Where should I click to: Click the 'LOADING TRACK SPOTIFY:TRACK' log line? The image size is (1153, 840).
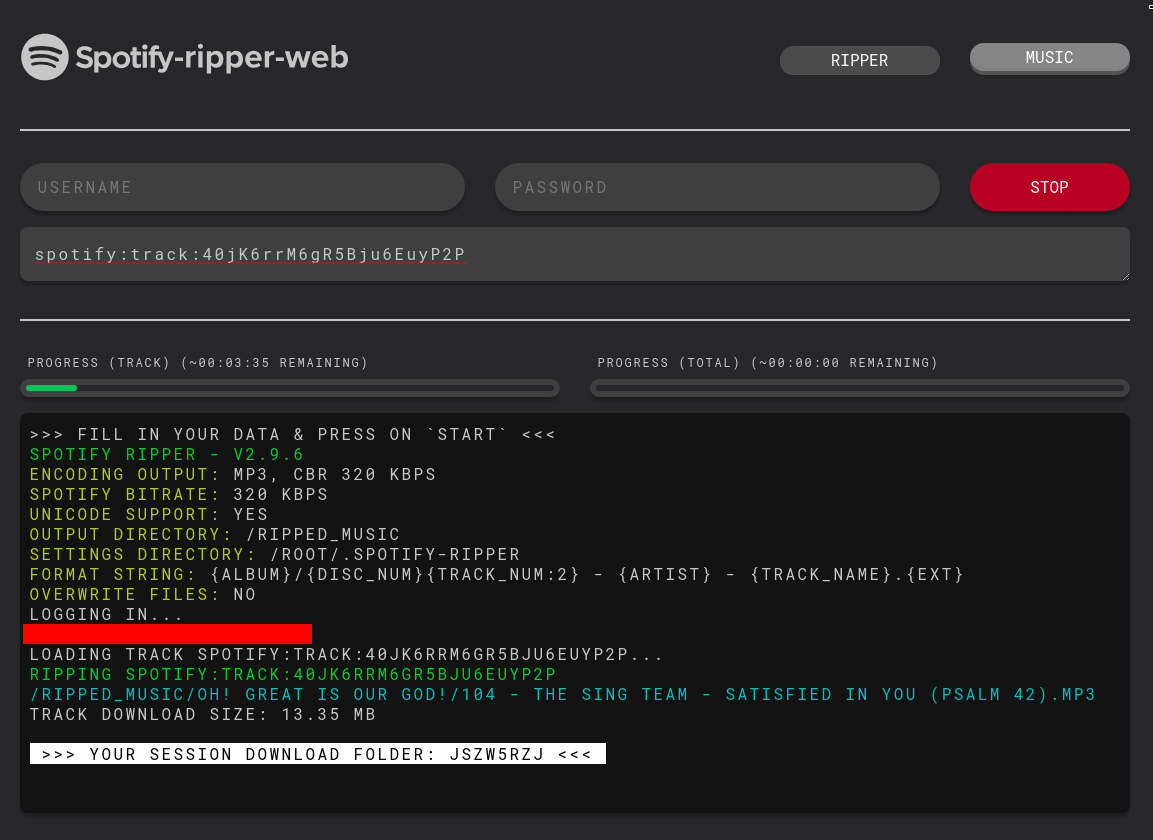346,654
